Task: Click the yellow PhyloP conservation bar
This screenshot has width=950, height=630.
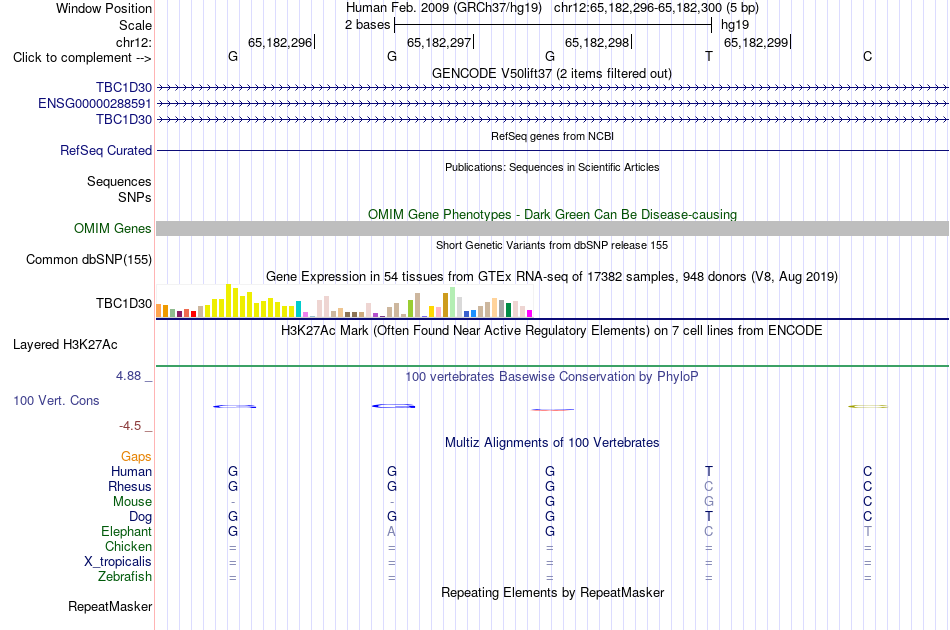Action: [868, 406]
